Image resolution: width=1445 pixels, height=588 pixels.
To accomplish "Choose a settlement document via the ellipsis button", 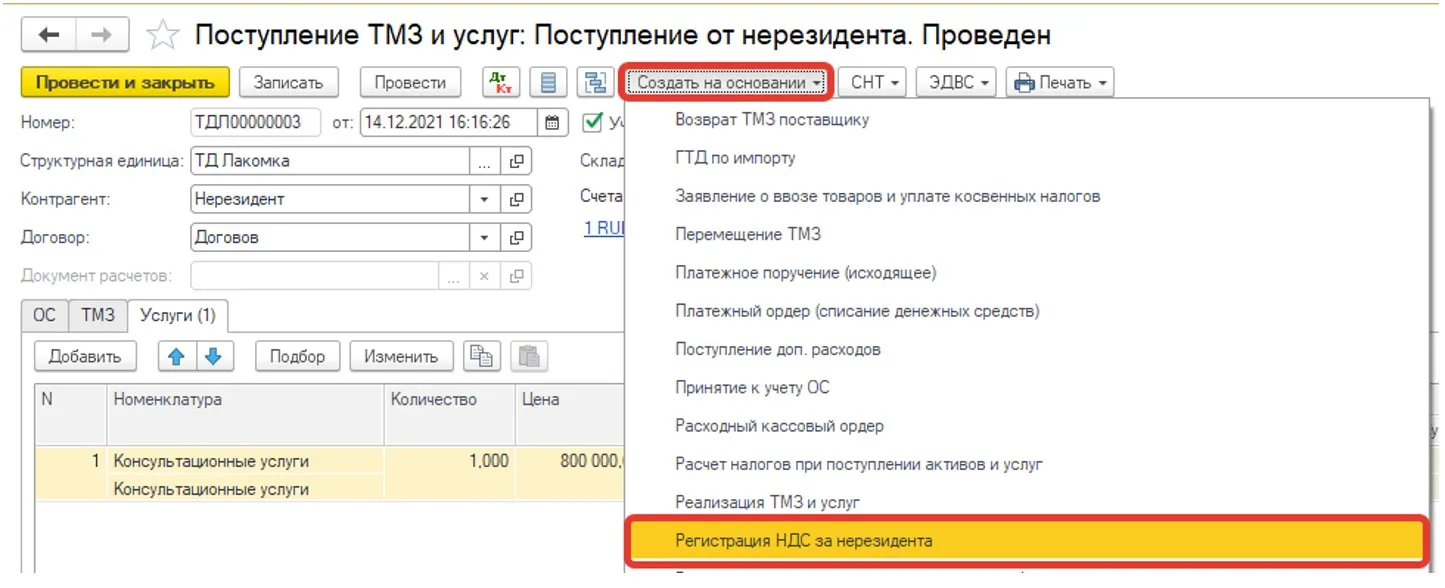I will point(453,276).
